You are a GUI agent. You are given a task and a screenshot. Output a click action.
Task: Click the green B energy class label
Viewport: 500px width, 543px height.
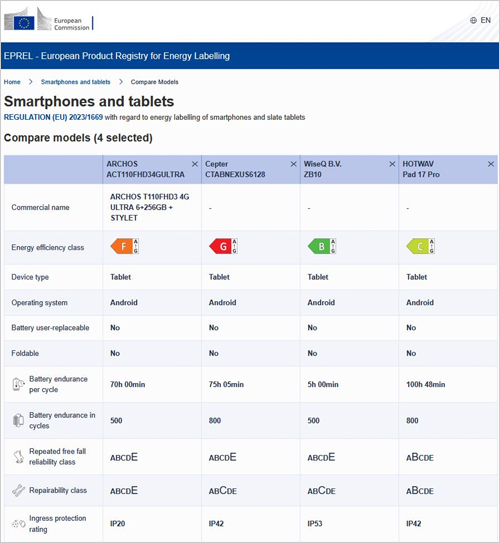tap(322, 246)
